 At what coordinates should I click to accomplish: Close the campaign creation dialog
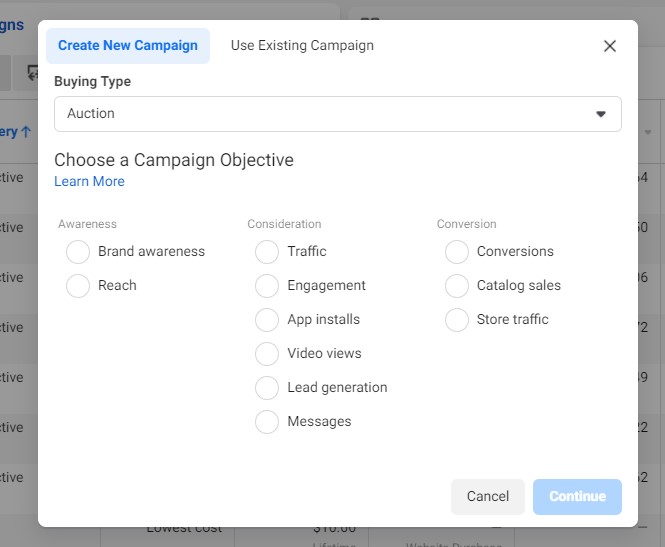[609, 46]
